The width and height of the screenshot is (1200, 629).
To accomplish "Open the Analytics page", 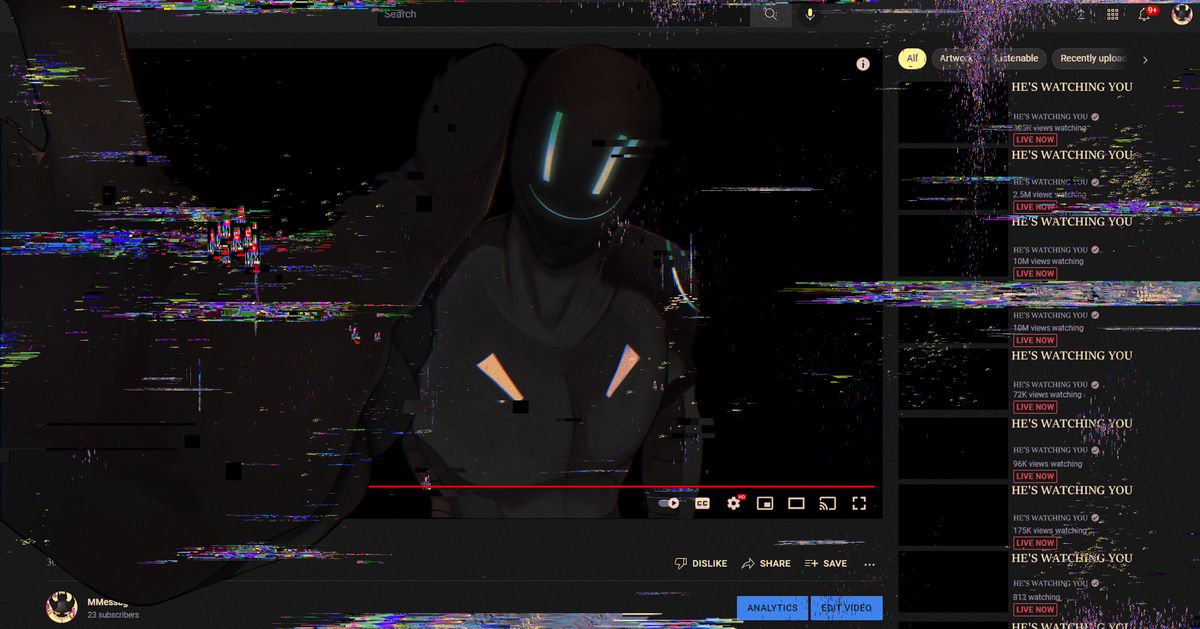I will (772, 608).
